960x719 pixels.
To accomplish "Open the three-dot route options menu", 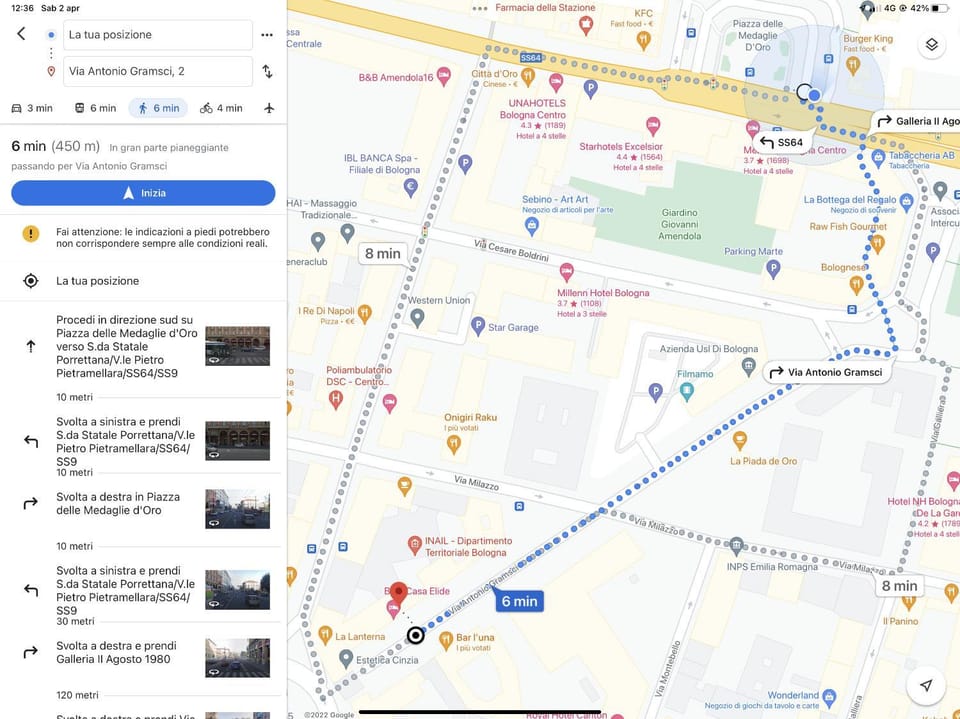I will point(267,35).
